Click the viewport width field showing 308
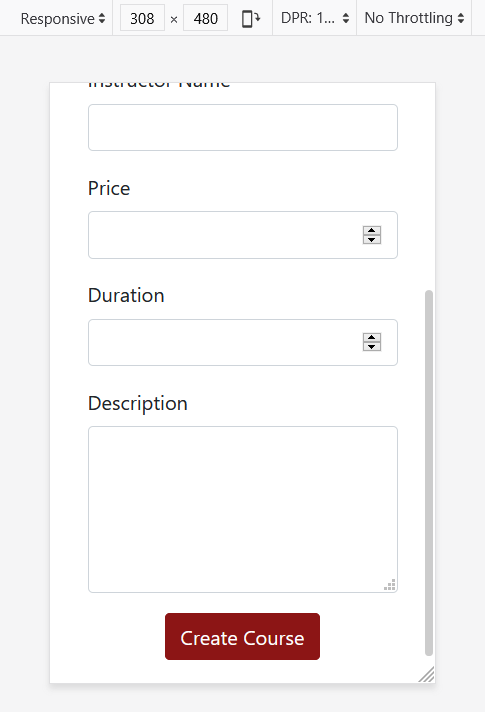Image resolution: width=485 pixels, height=712 pixels. coord(142,19)
